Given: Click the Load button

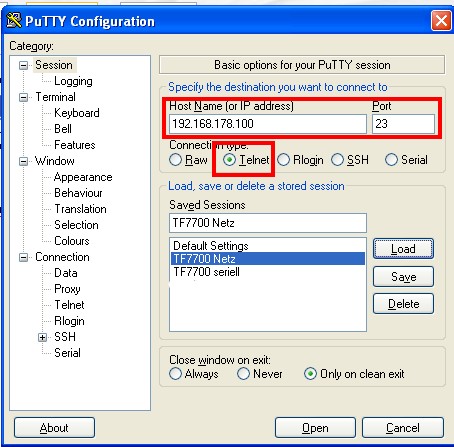Looking at the screenshot, I should click(x=403, y=249).
